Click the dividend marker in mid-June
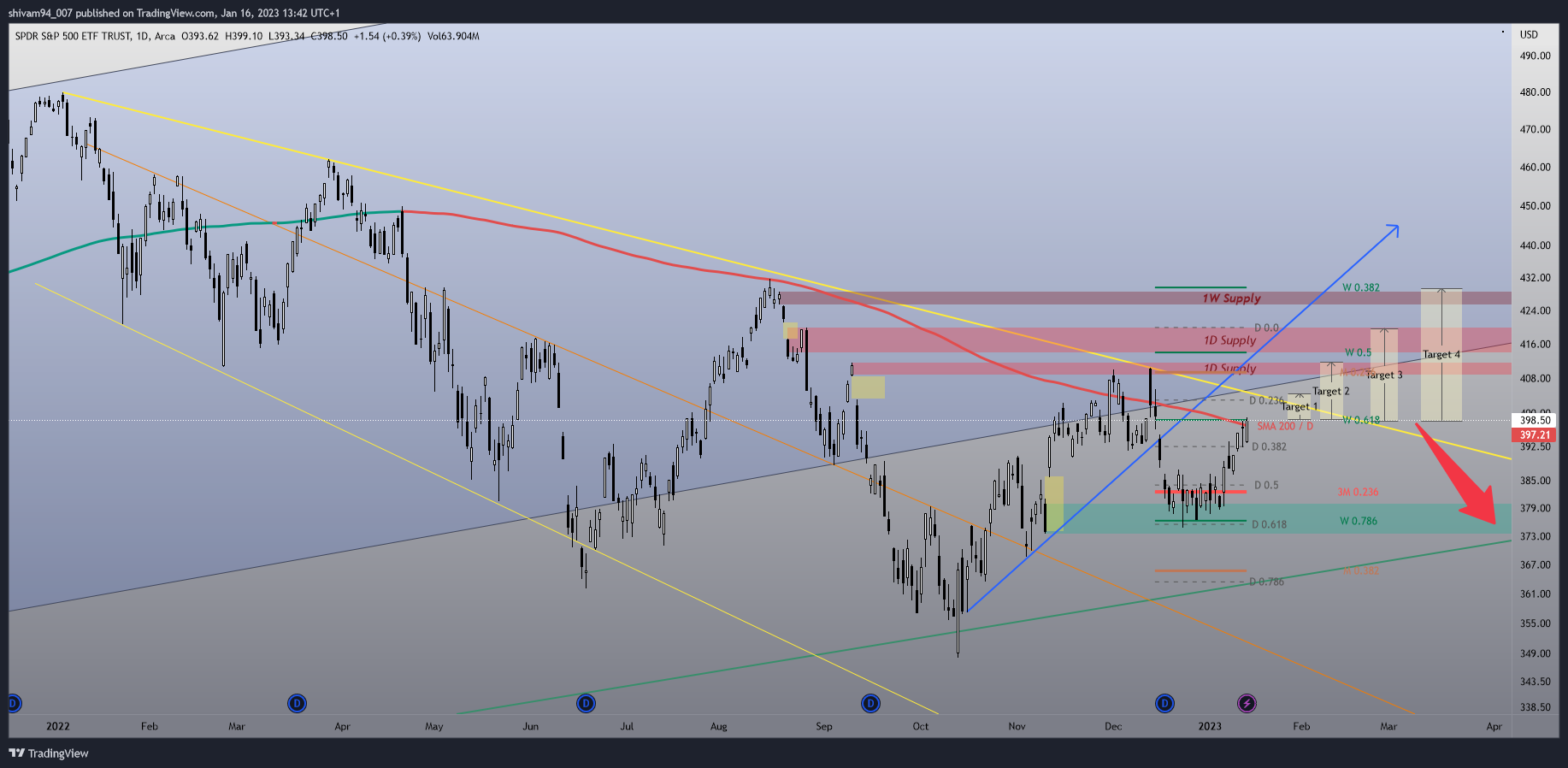1568x768 pixels. [586, 704]
